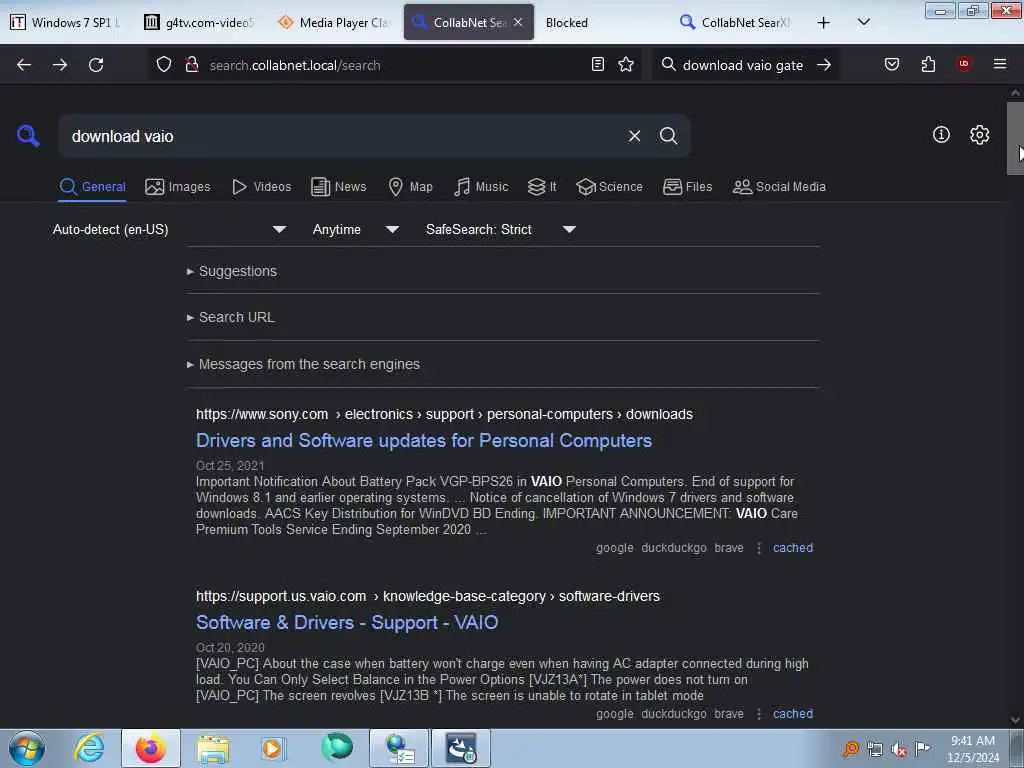Open the Windows Start menu
The image size is (1024, 768).
(27, 748)
